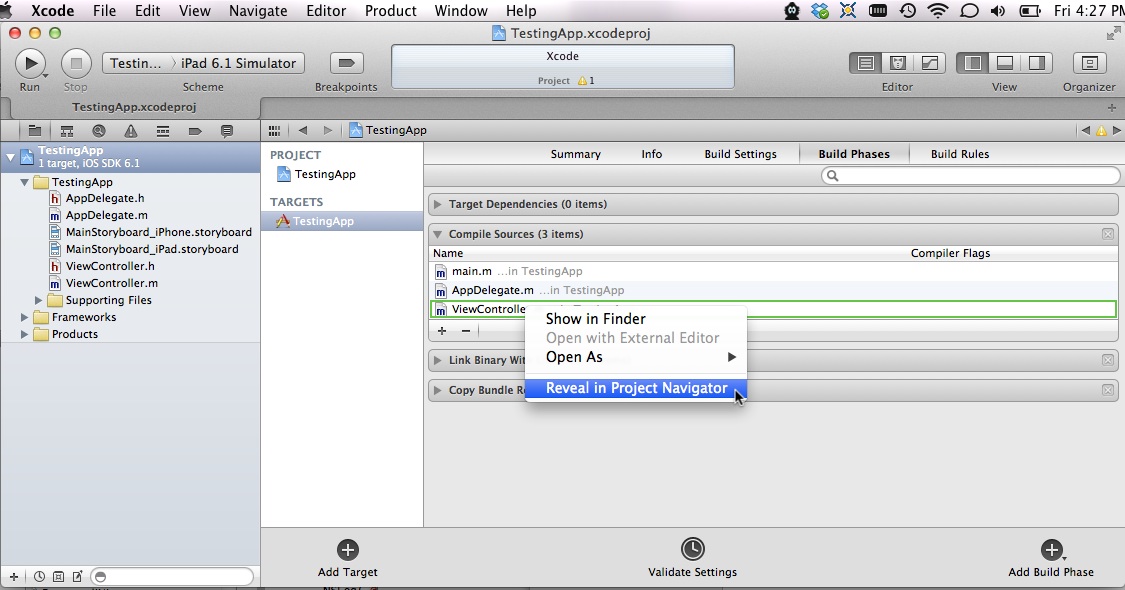Viewport: 1125px width, 590px height.
Task: Switch to the Build Settings tab
Action: click(x=742, y=153)
